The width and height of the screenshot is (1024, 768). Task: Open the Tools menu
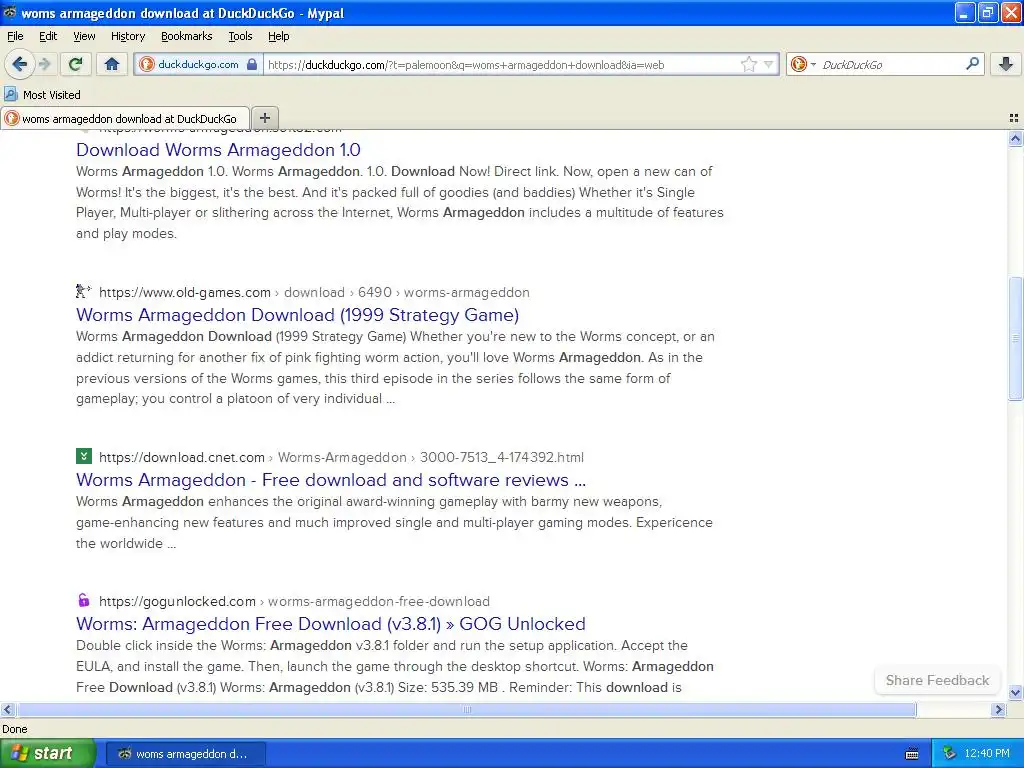coord(240,36)
